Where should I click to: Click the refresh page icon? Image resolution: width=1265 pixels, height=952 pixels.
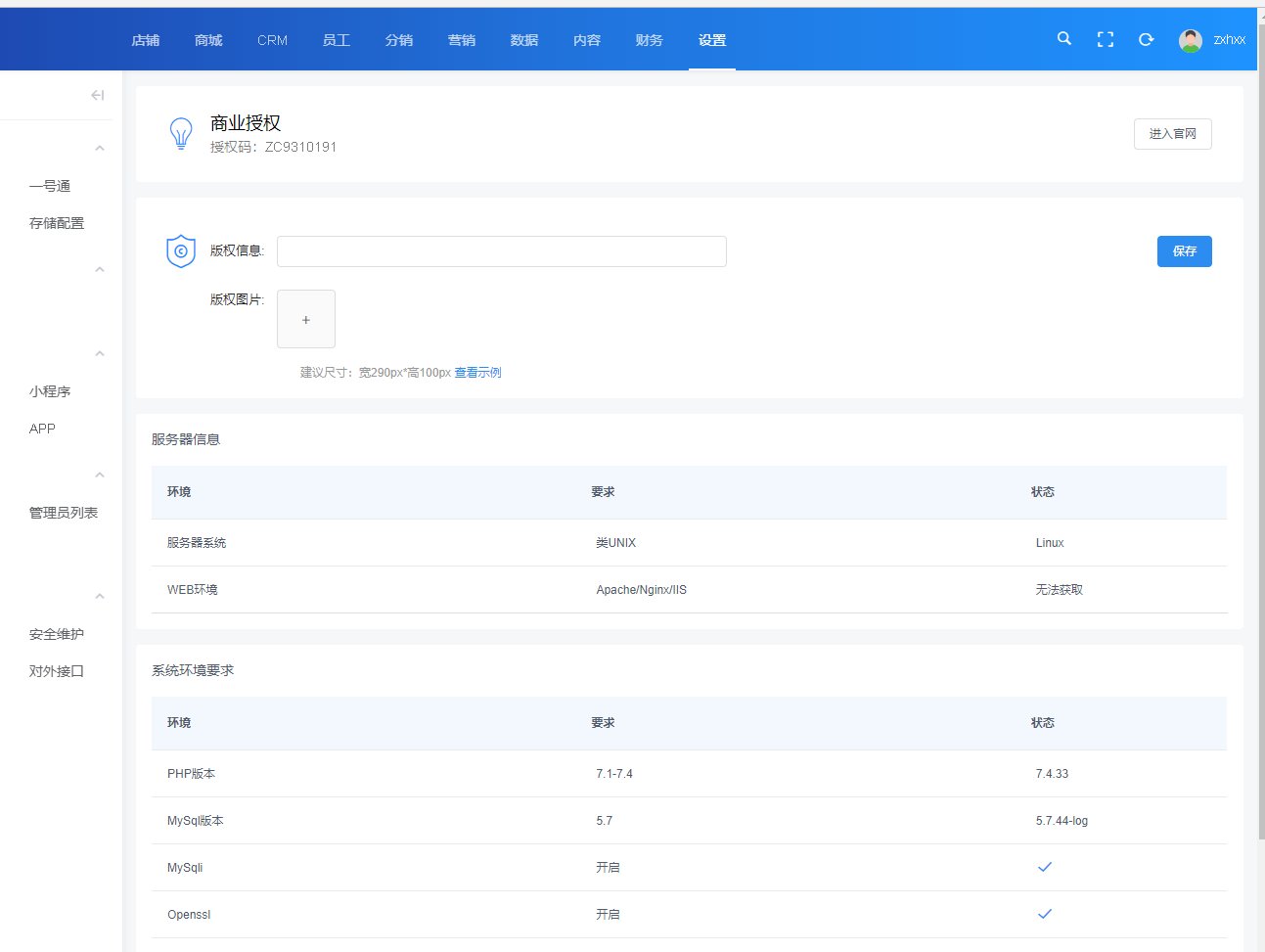(x=1147, y=39)
